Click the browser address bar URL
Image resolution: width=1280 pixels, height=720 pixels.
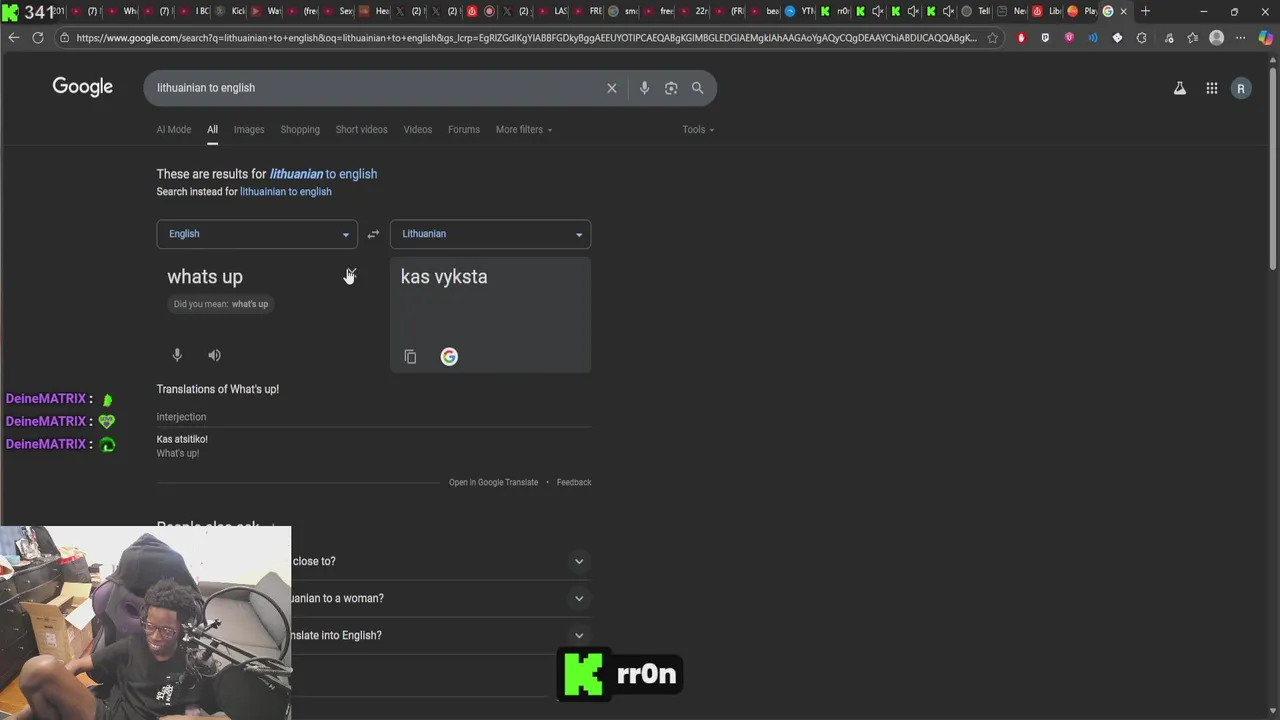tap(526, 38)
